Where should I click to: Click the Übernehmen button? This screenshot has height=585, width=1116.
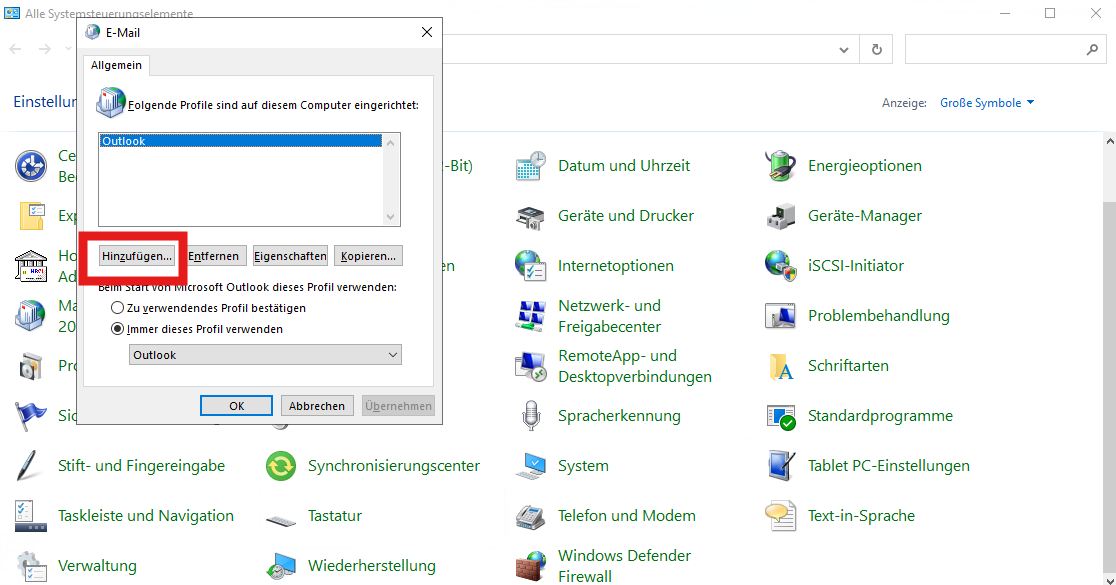tap(398, 406)
